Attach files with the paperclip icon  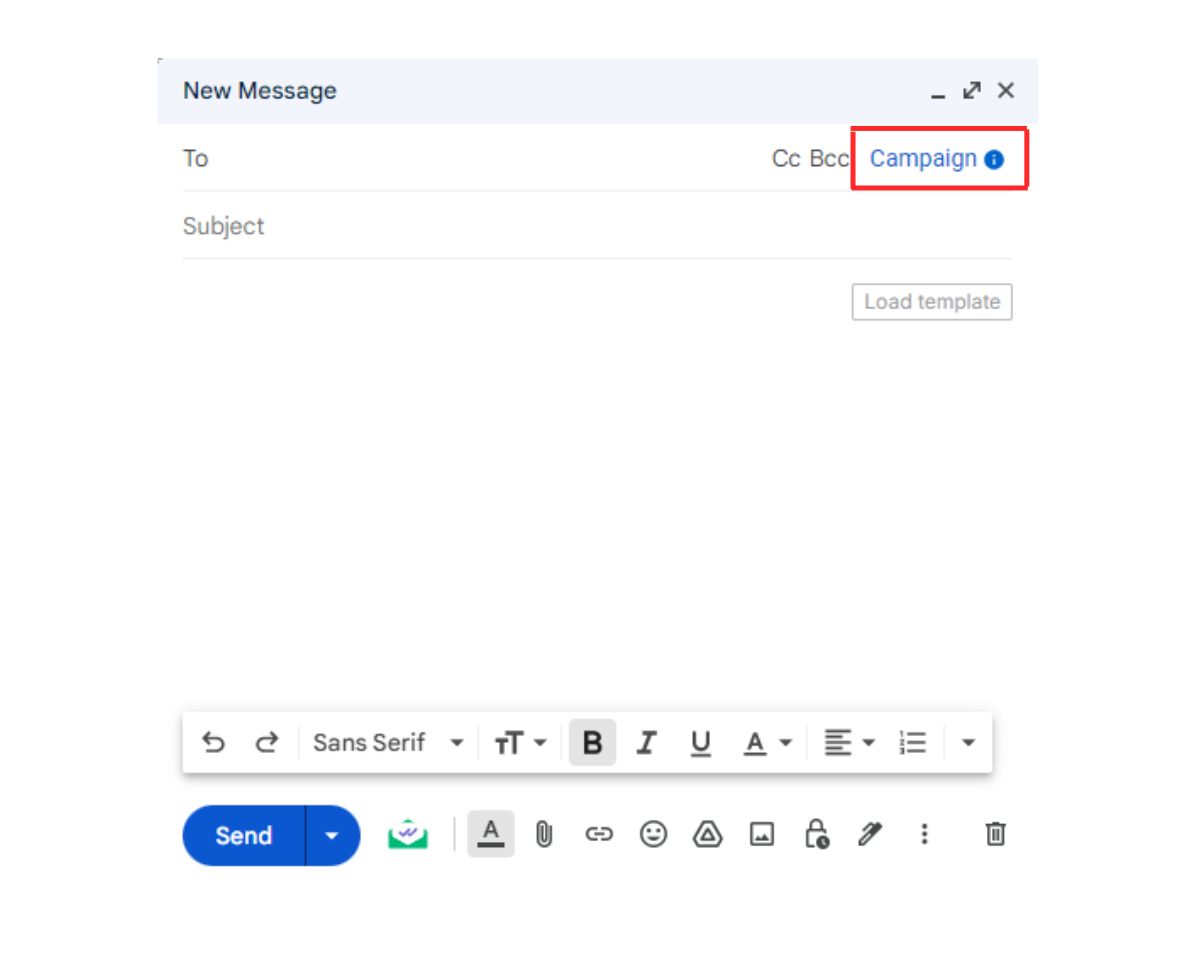click(544, 834)
